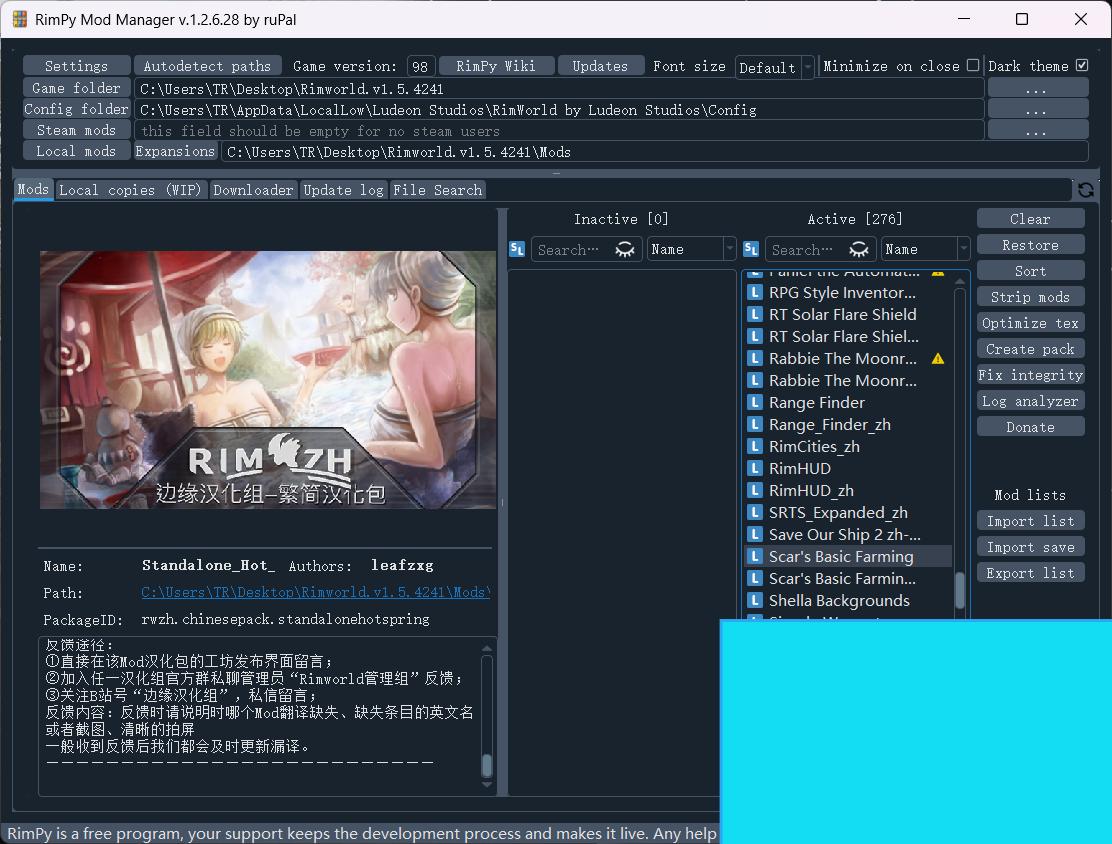
Task: Click the Active list vertical scrollbar thumb
Action: coord(960,590)
